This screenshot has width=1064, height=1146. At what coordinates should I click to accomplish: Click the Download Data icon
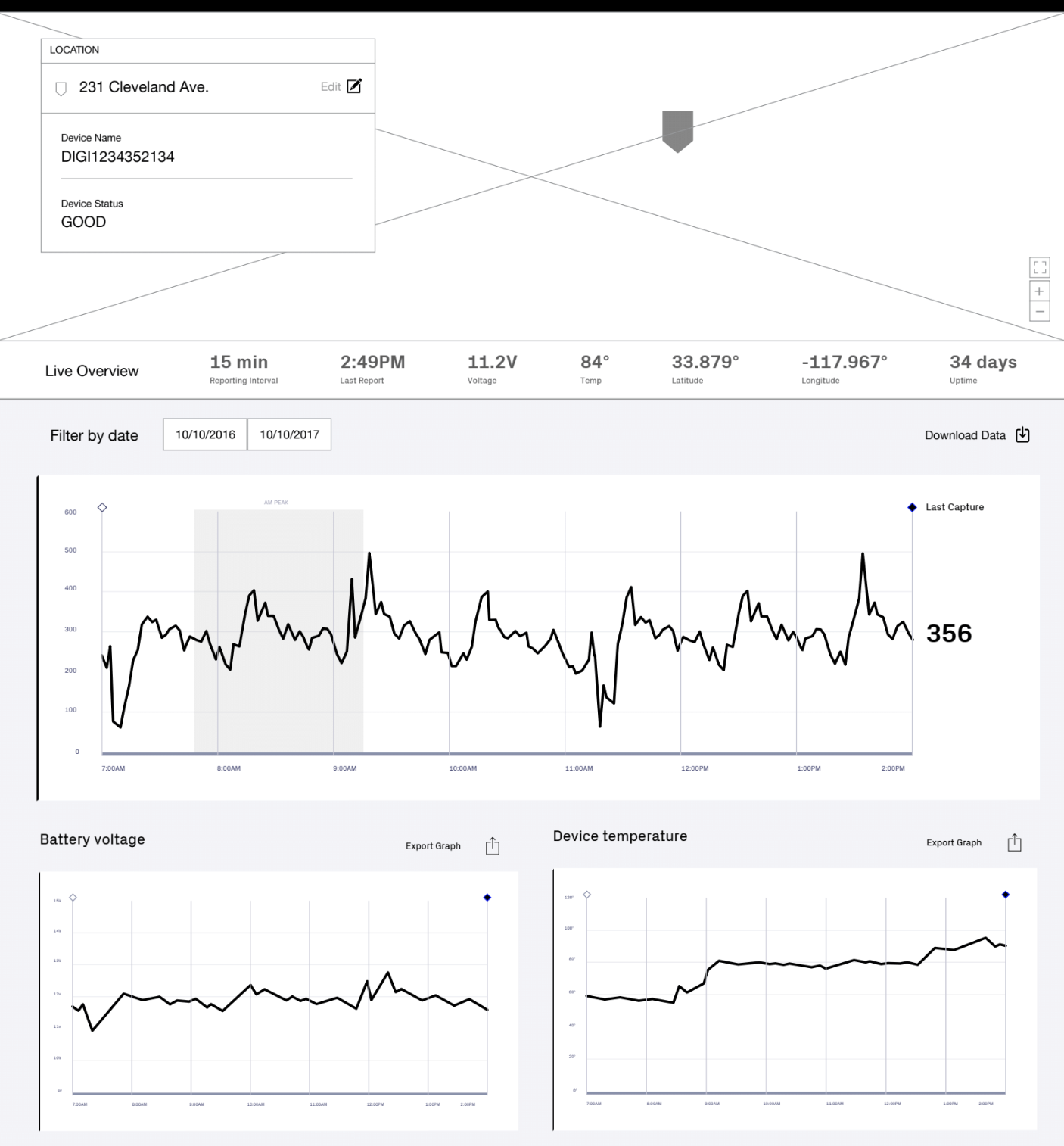tap(1022, 434)
